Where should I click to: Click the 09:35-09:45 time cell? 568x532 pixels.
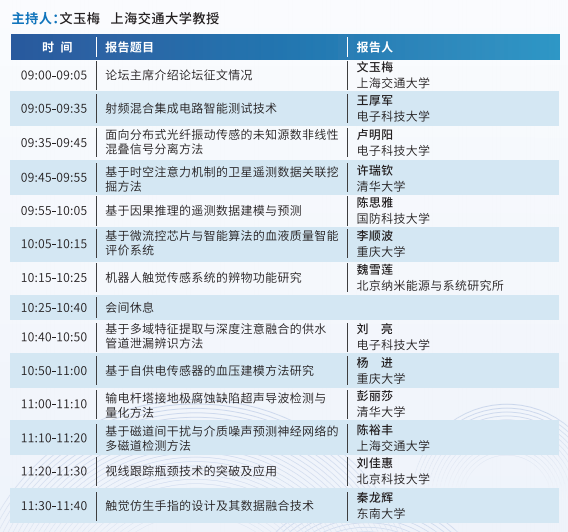point(54,143)
